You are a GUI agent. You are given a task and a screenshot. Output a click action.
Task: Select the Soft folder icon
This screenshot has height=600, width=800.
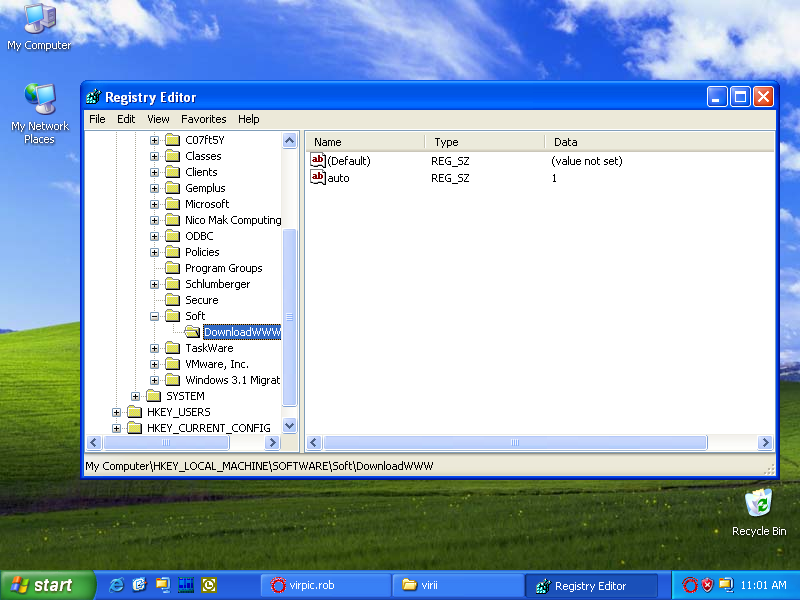[173, 316]
